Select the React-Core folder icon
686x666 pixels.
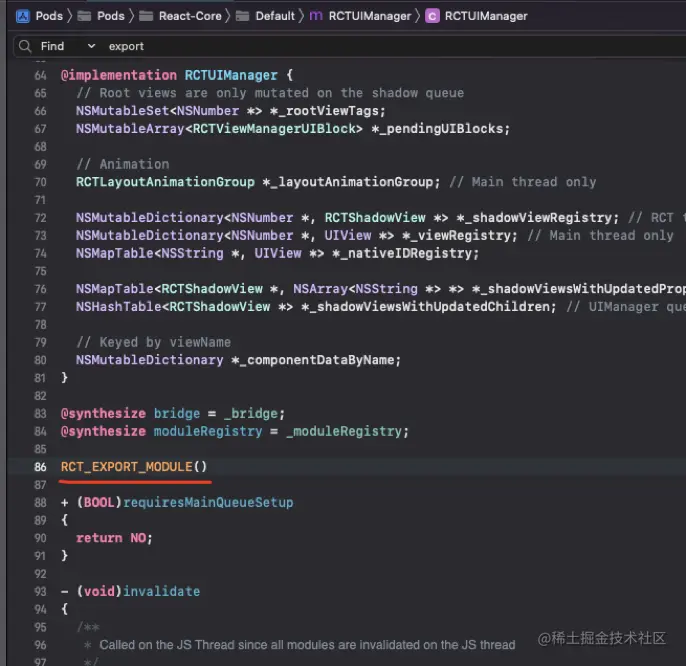tap(146, 16)
